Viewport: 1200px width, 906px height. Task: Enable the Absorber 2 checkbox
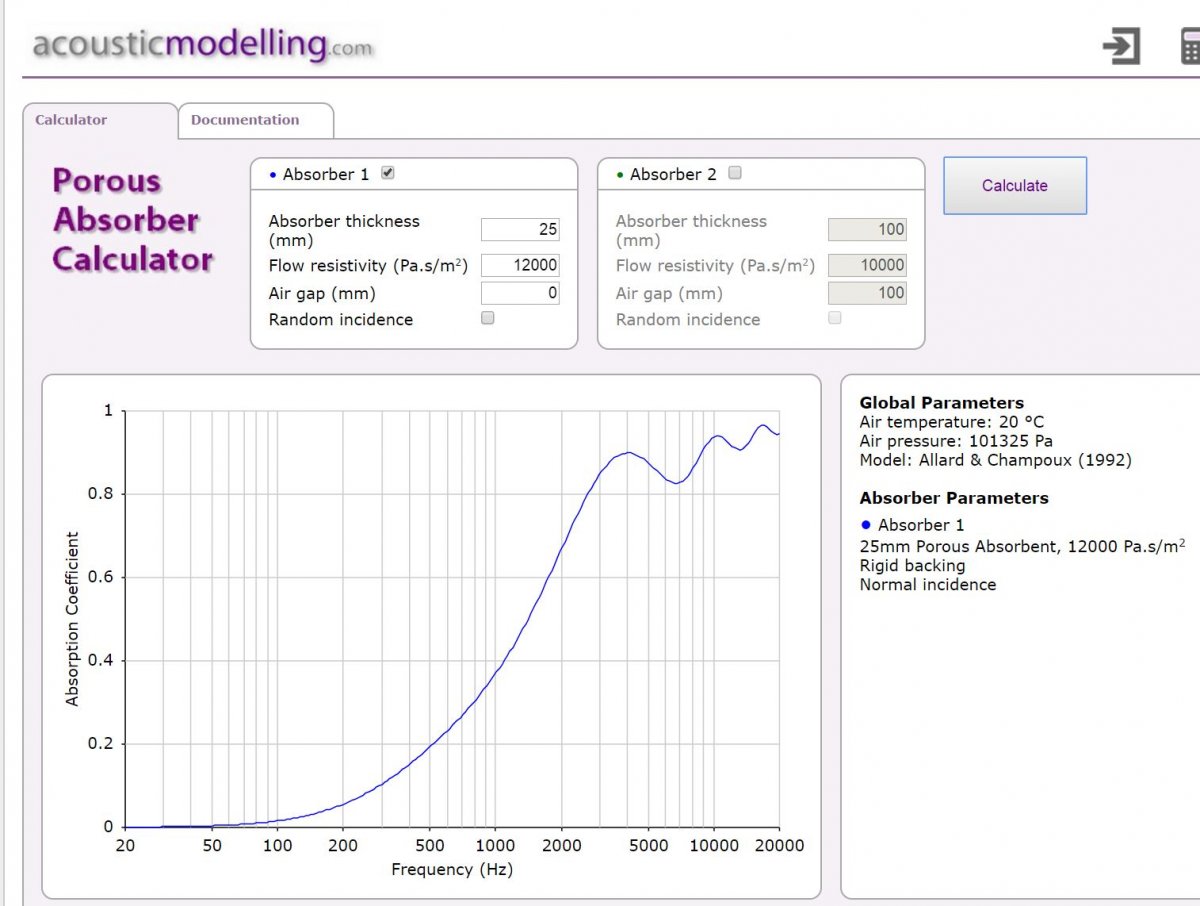click(735, 173)
